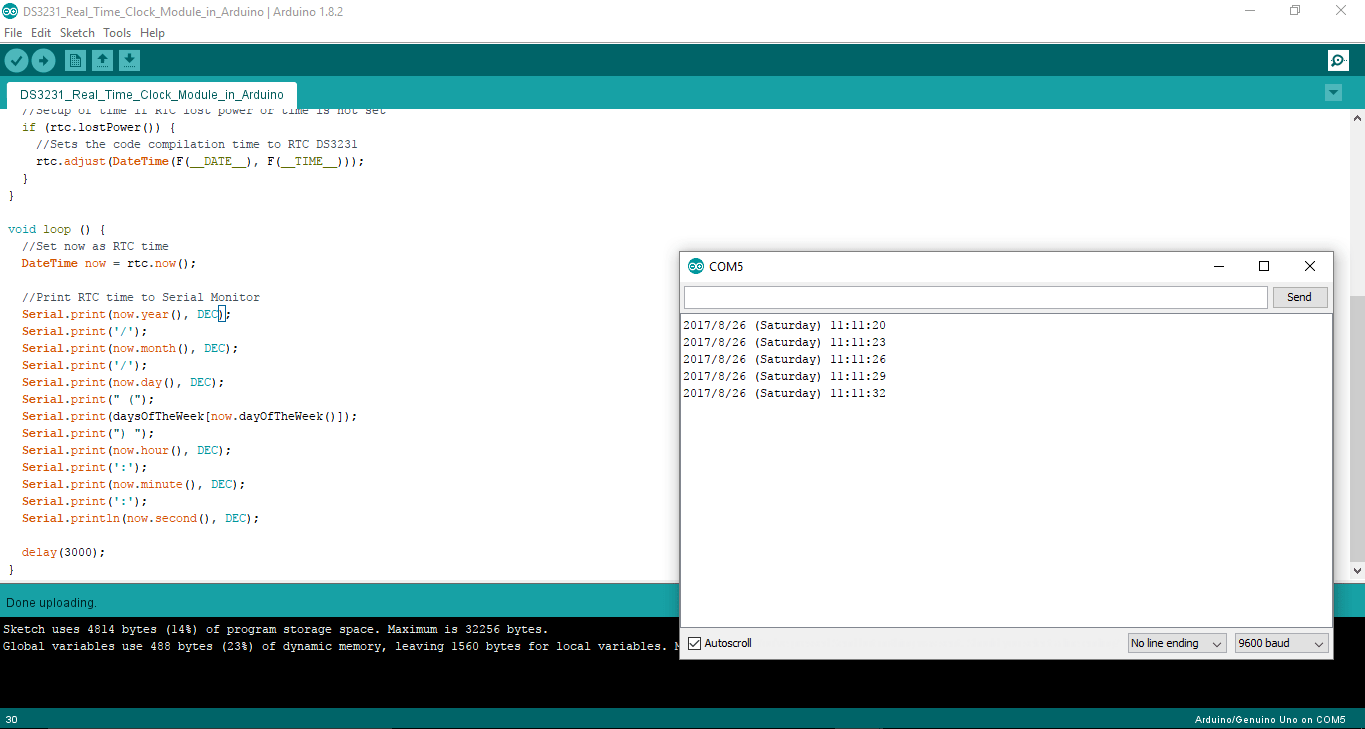This screenshot has height=729, width=1365.
Task: Click the serial message input field
Action: (x=975, y=296)
